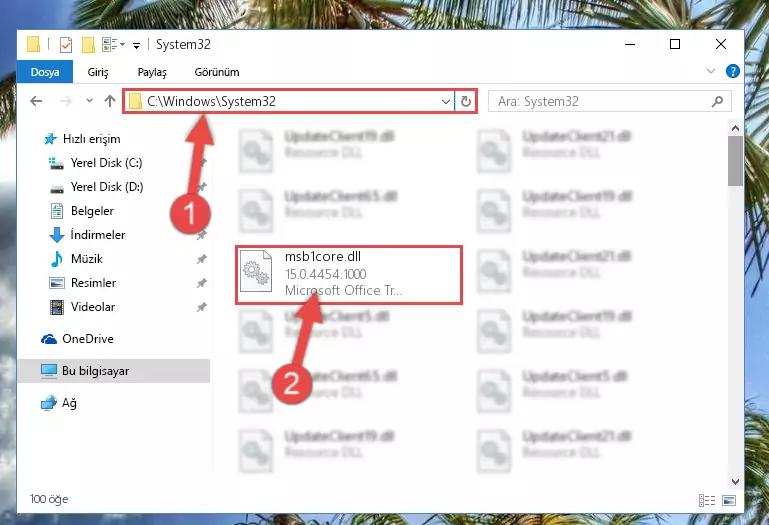Screen dimensions: 769x525
Task: Select Hızlı erişim in the navigation pane
Action: [91, 139]
